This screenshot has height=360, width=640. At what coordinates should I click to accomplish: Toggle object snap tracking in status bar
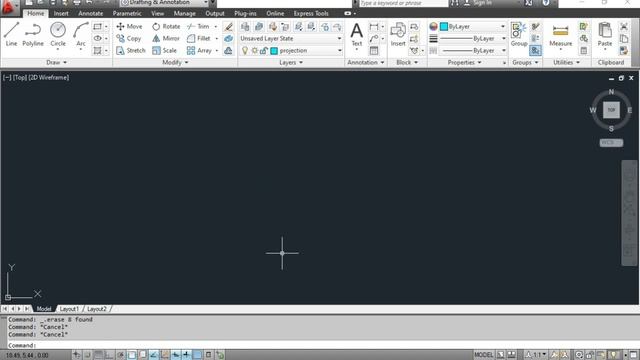click(153, 355)
